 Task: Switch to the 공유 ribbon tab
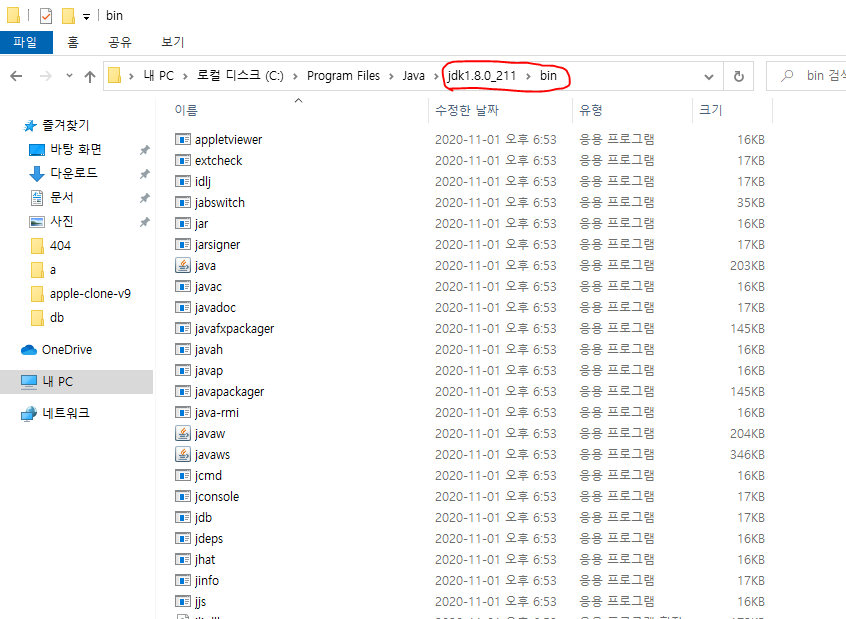120,42
